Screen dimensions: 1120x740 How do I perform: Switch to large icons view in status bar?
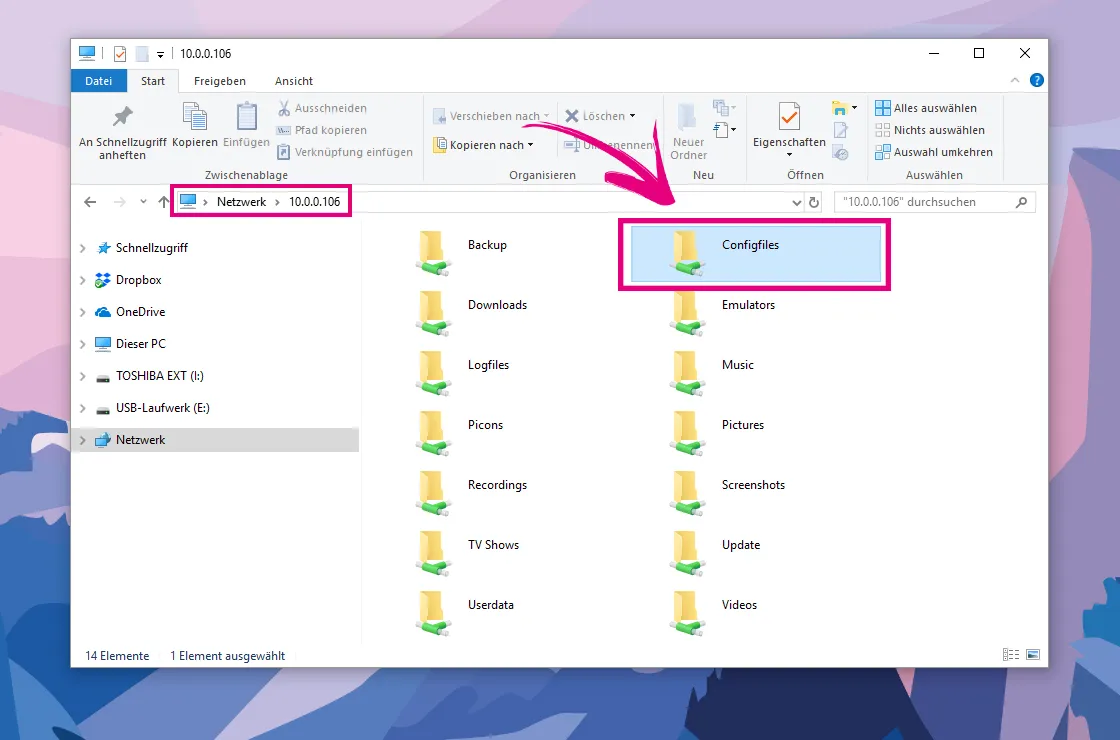[x=1033, y=655]
